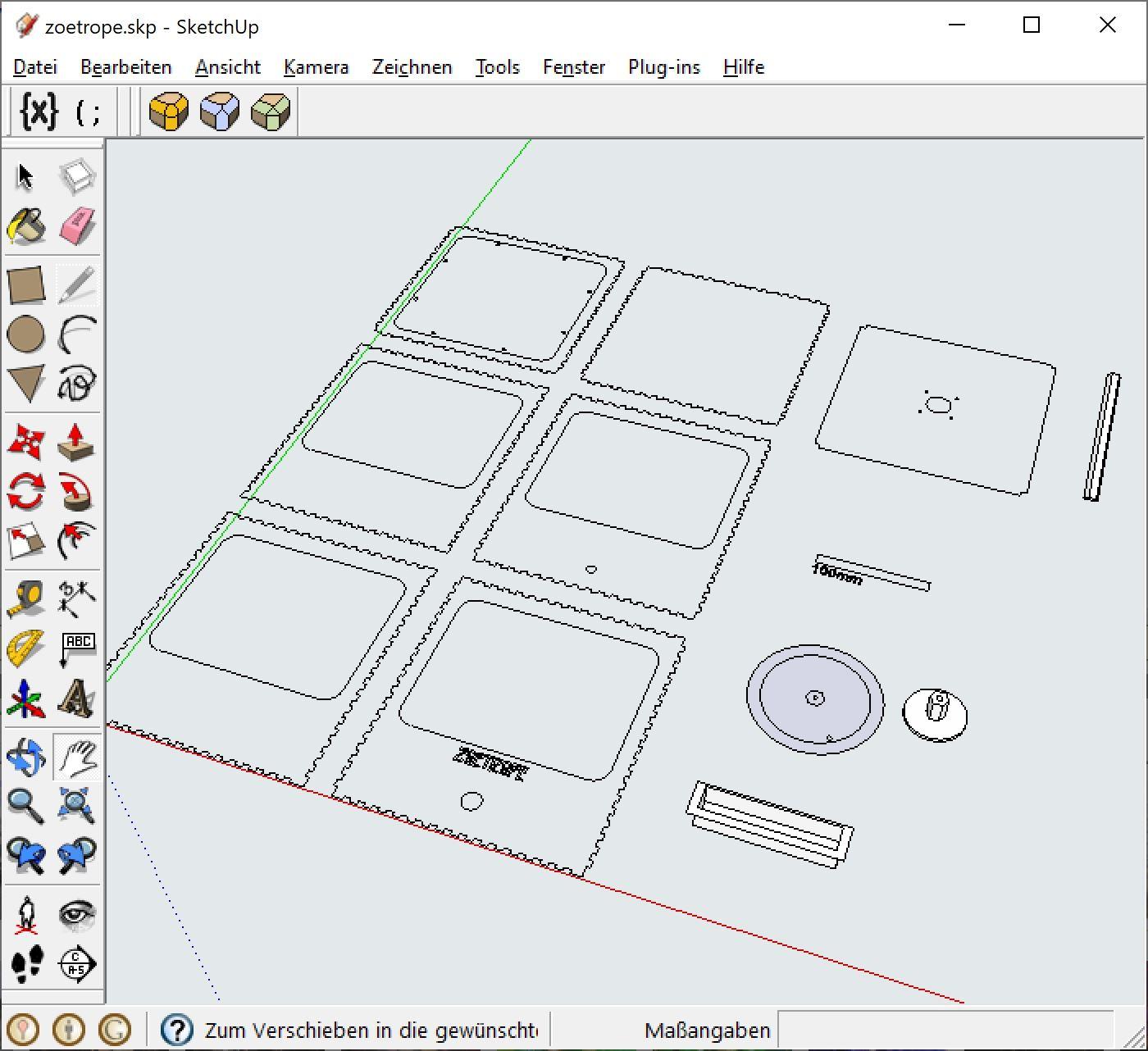Click the orange cube toolbar icon
This screenshot has height=1051, width=1148.
[x=169, y=111]
